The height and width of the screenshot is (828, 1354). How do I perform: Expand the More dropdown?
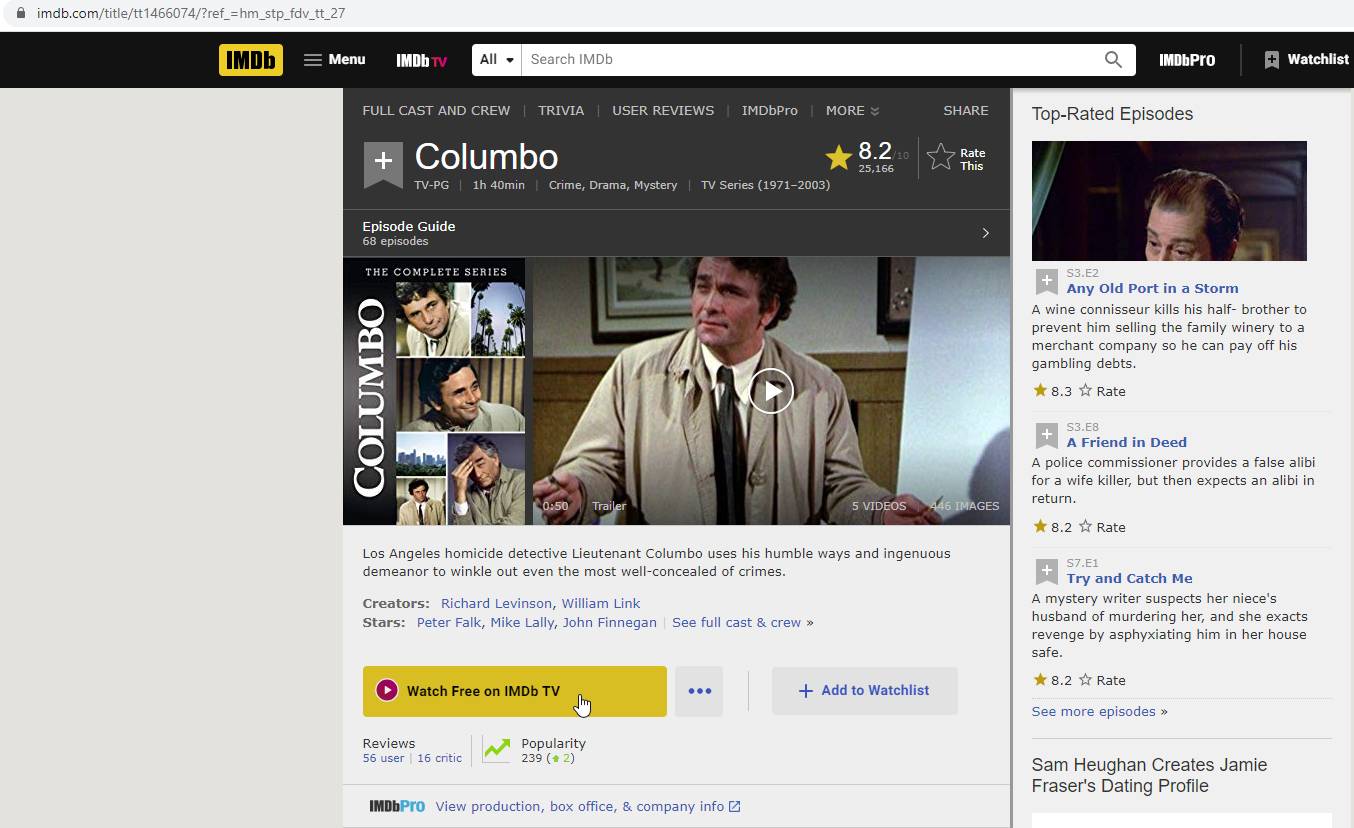tap(852, 111)
